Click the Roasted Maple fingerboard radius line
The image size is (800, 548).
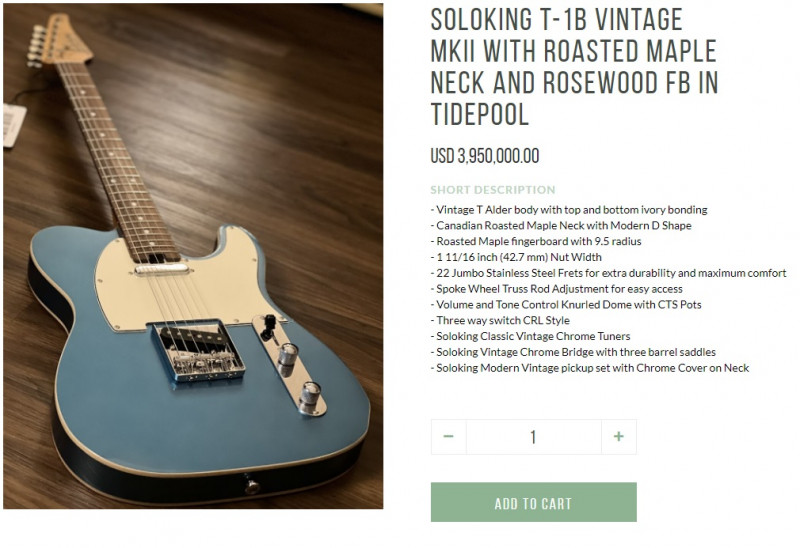tap(536, 241)
